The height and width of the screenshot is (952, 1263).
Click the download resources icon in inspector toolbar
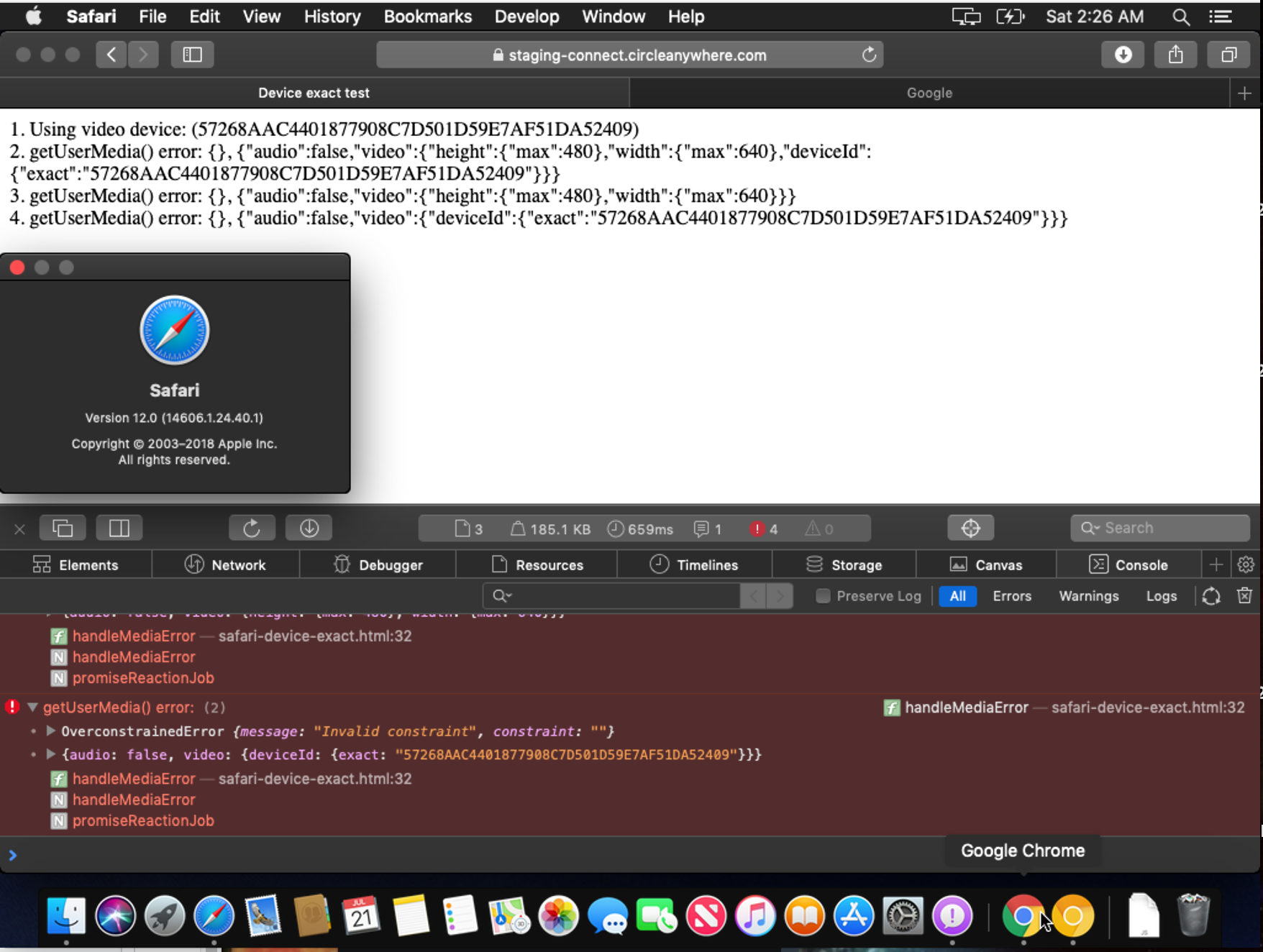click(309, 527)
